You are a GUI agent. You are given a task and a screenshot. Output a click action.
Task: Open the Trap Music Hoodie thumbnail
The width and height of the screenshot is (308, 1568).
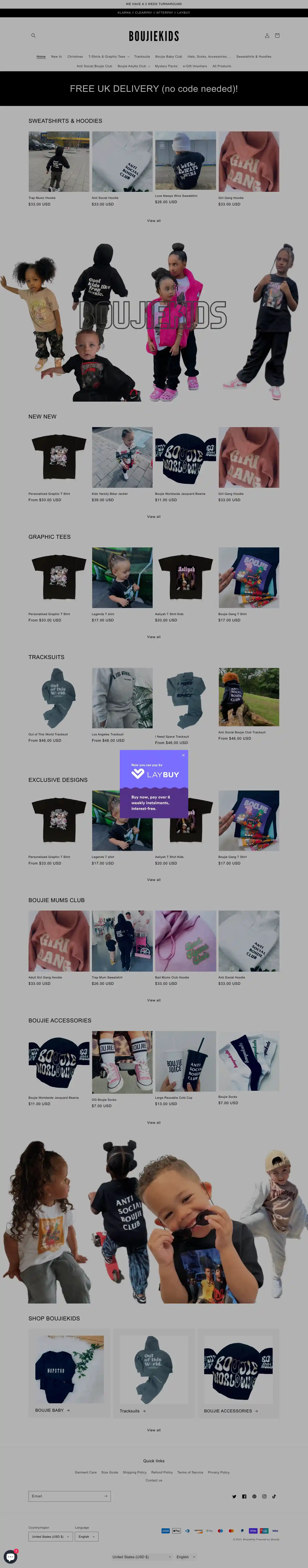[59, 161]
